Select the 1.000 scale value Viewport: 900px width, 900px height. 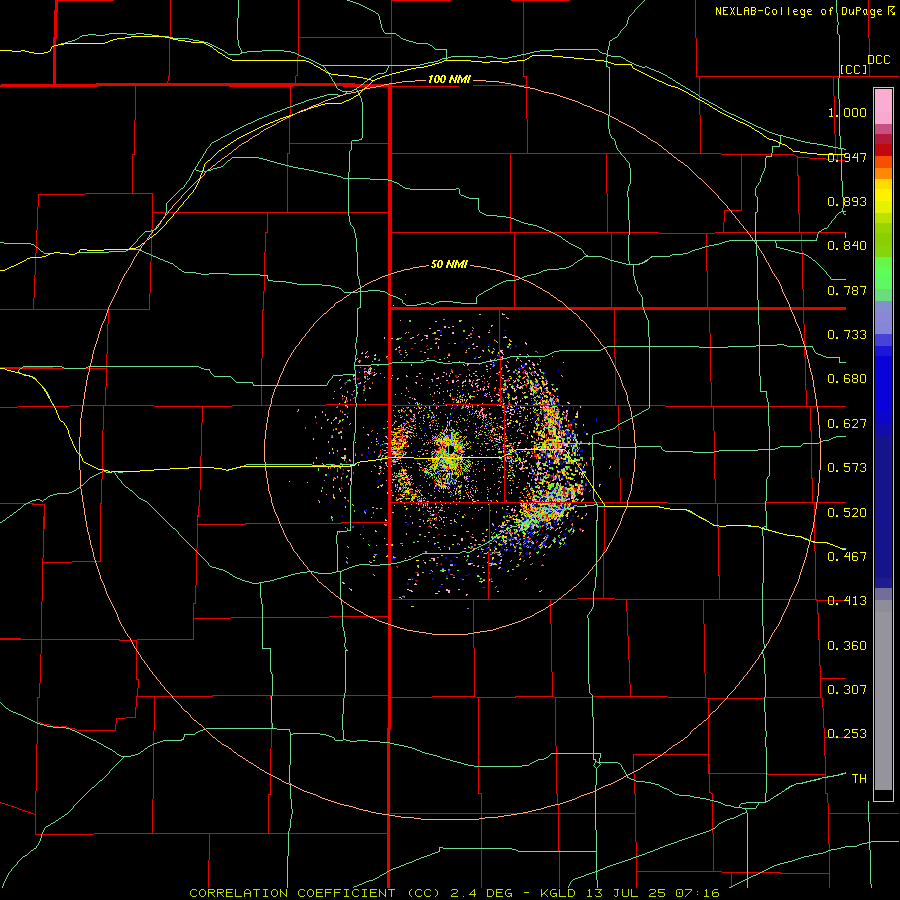click(847, 112)
